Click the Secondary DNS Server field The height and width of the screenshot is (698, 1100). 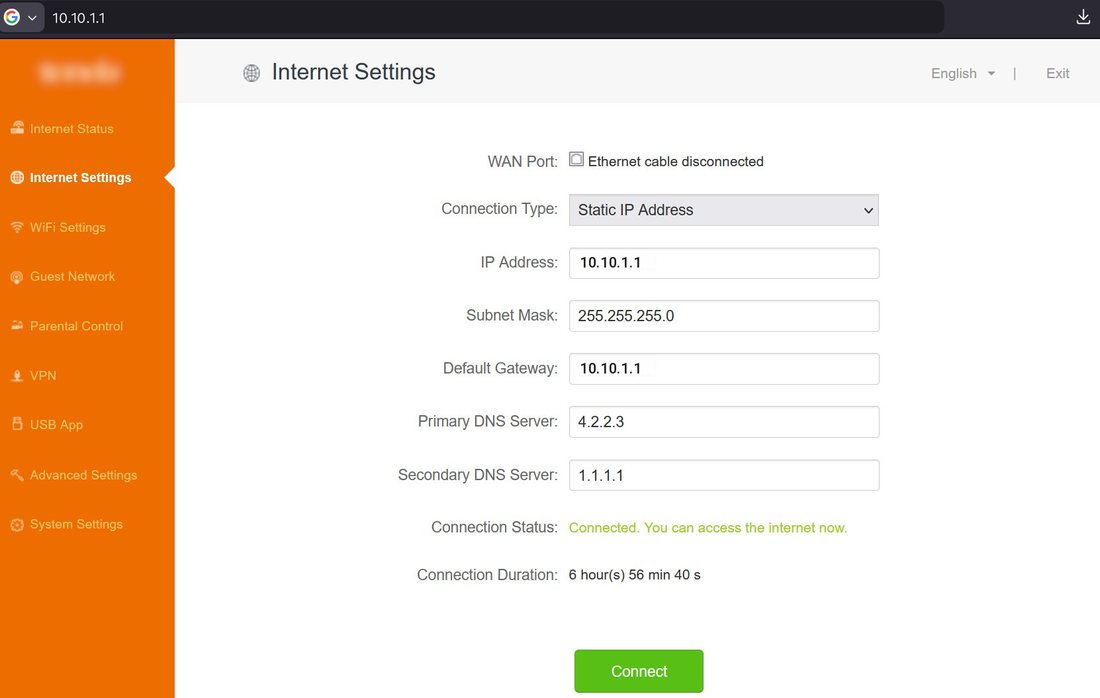pyautogui.click(x=723, y=475)
